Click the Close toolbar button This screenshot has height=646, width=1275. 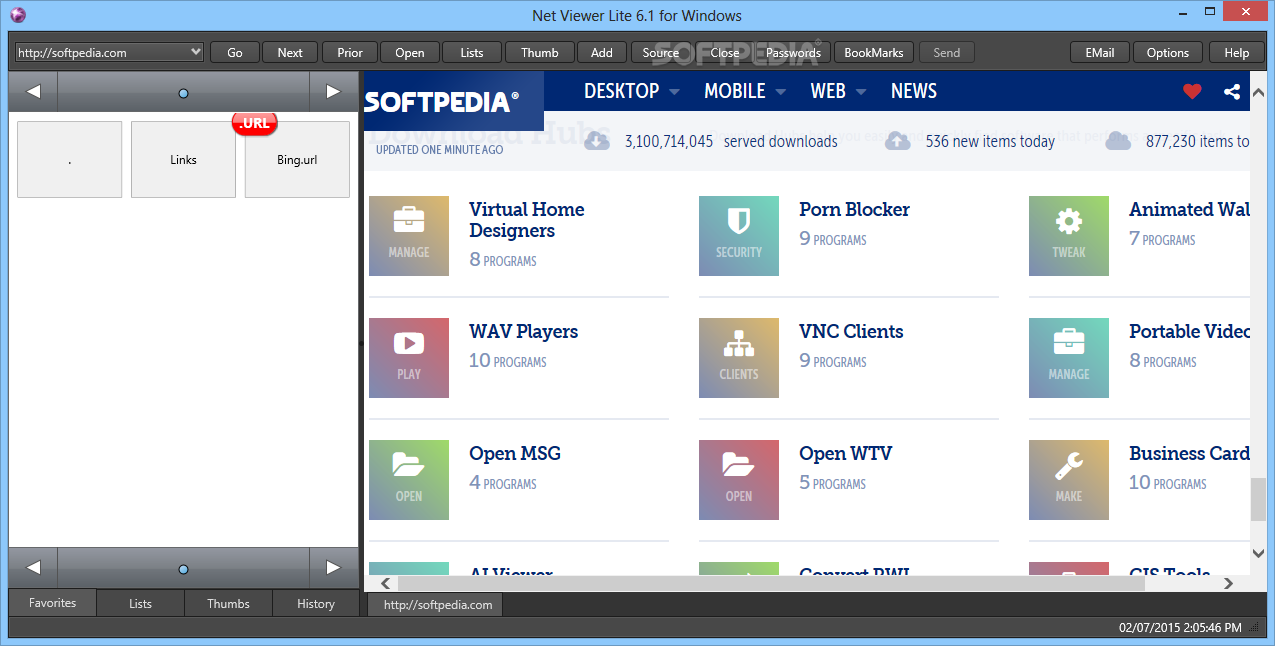[725, 52]
